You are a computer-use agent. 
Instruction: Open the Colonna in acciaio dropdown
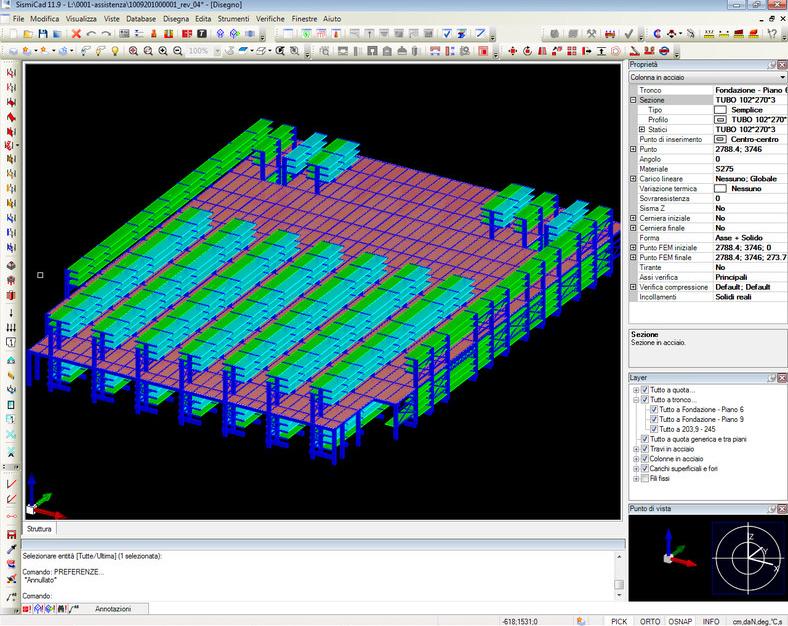[x=782, y=77]
